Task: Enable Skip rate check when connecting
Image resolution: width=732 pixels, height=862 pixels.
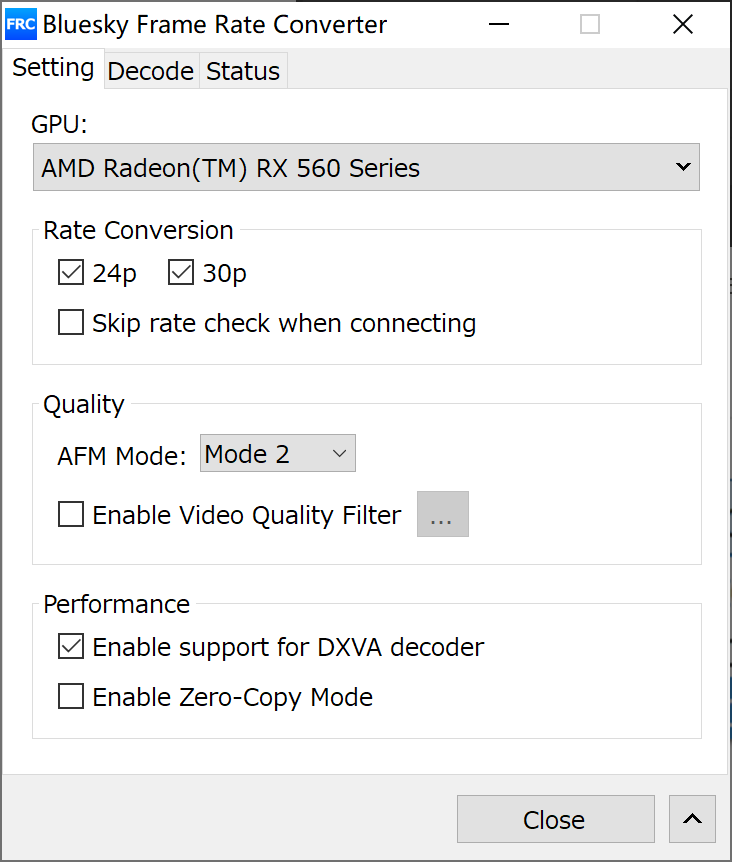Action: pyautogui.click(x=72, y=323)
